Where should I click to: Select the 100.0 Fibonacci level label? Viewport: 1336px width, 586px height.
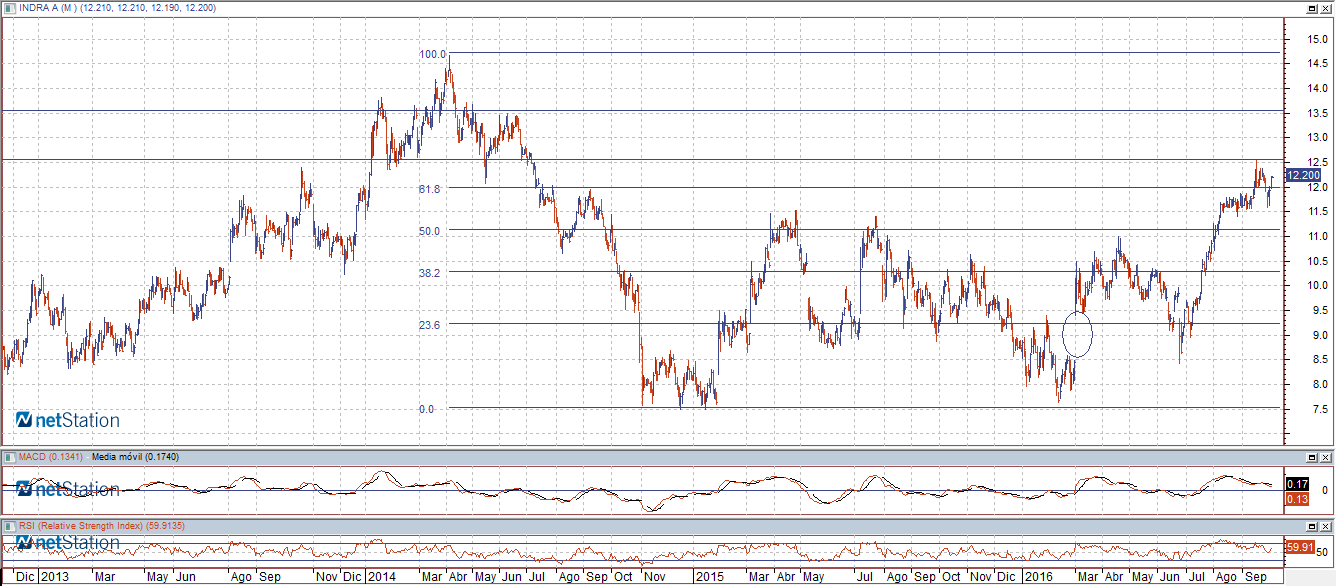431,54
